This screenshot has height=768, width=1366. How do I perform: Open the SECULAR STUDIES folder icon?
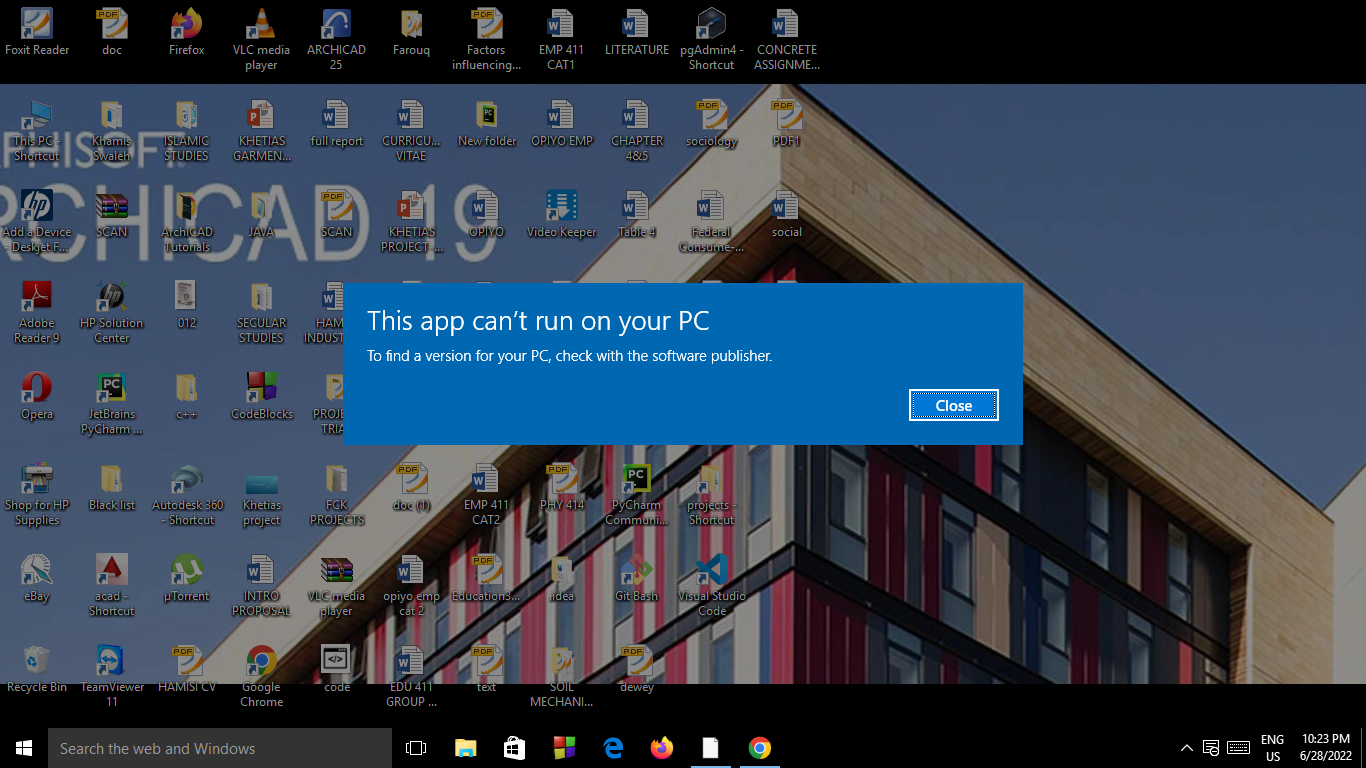[261, 313]
